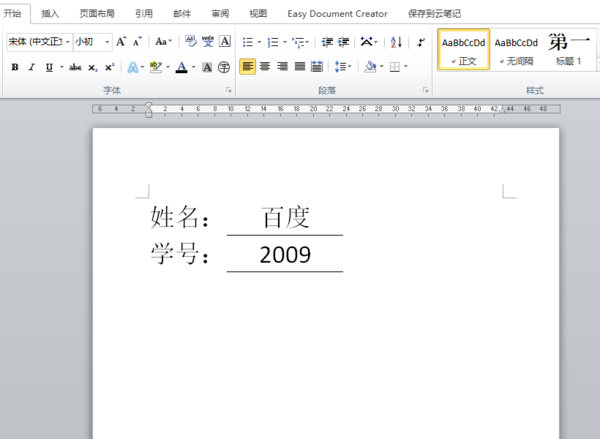
Task: Open the 引用 tab
Action: click(x=144, y=14)
